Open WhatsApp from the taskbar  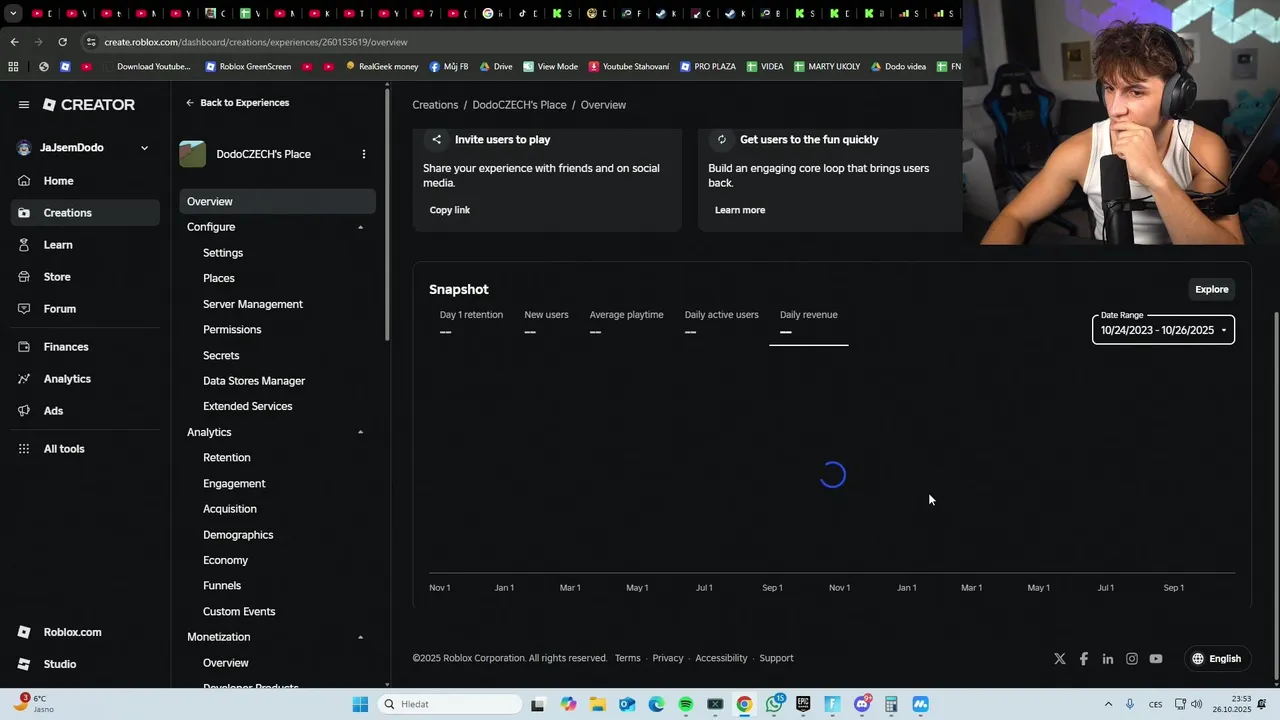(774, 704)
